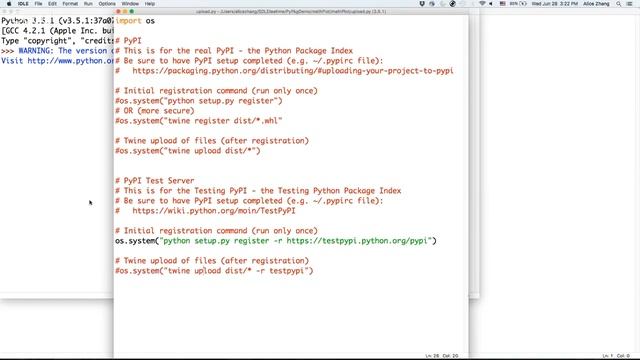The height and width of the screenshot is (360, 640).
Task: Click shell's 'Visit http://www.python.or' line
Action: click(57, 61)
